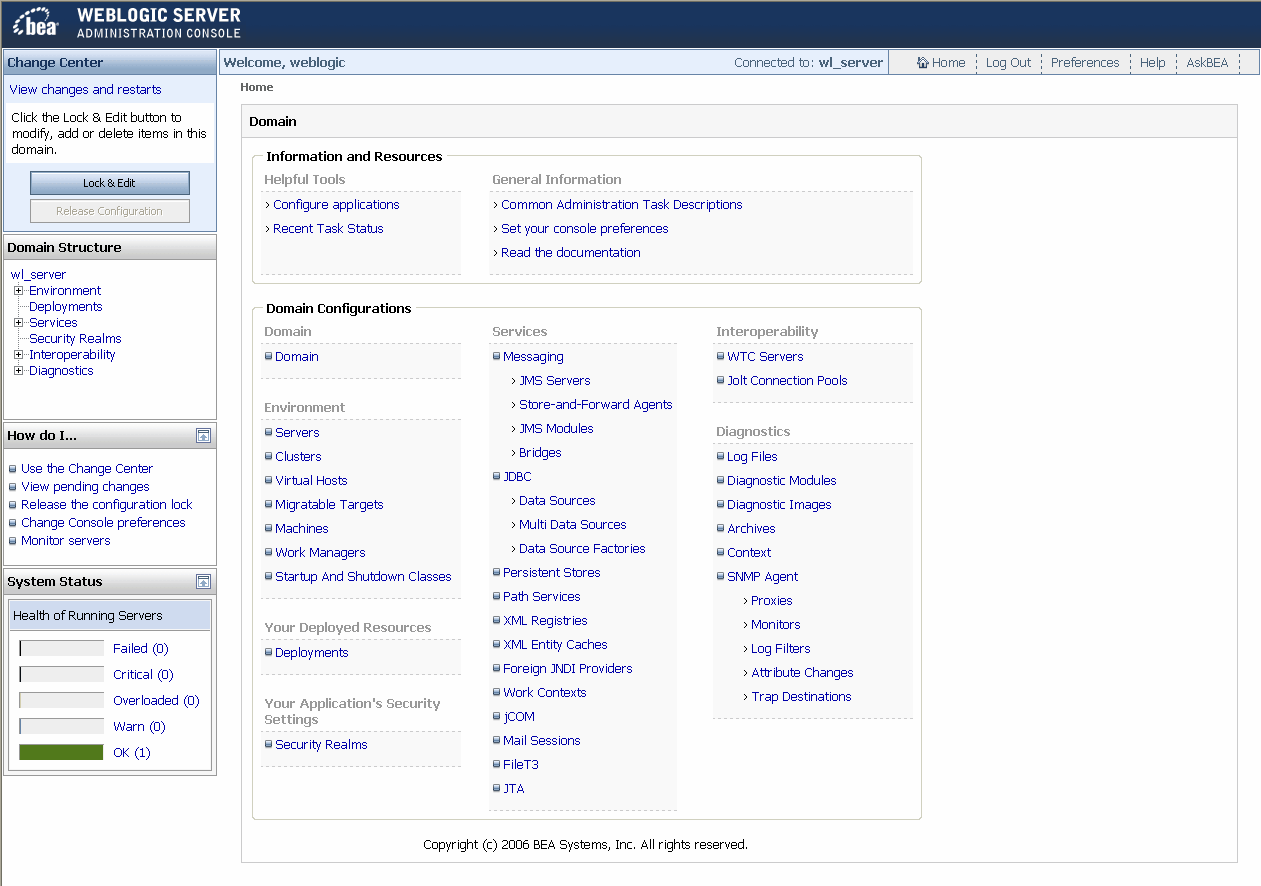Open the Multi Data Sources link
Viewport: 1261px width, 886px height.
click(572, 525)
